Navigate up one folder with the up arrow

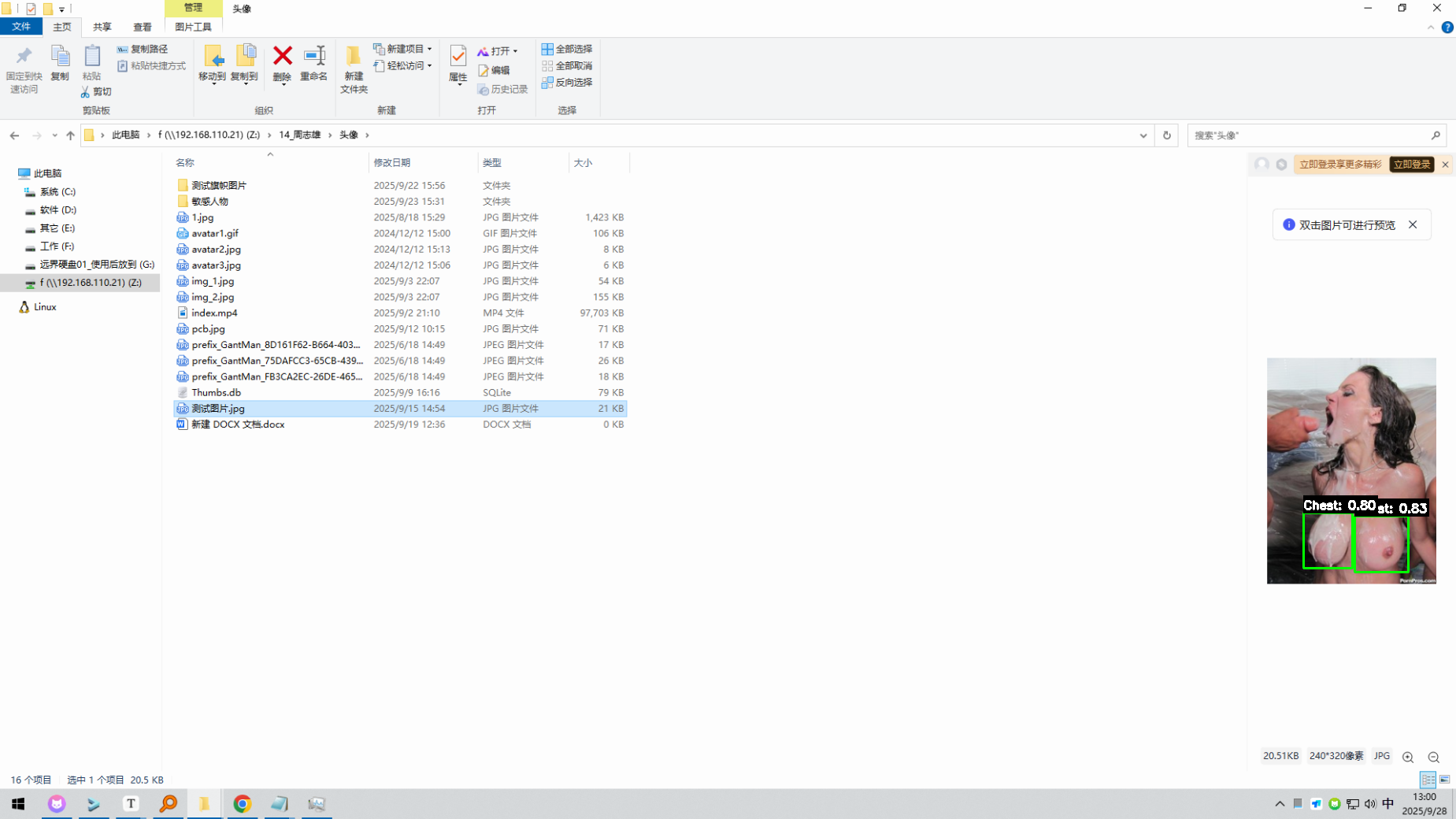pyautogui.click(x=70, y=135)
